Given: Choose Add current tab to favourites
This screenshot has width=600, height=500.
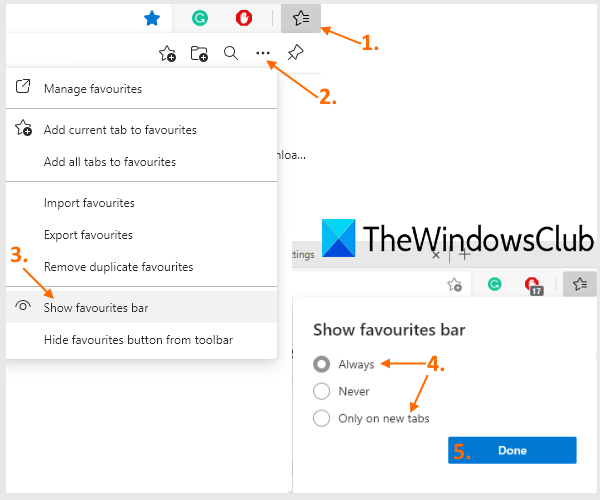Looking at the screenshot, I should click(141, 130).
